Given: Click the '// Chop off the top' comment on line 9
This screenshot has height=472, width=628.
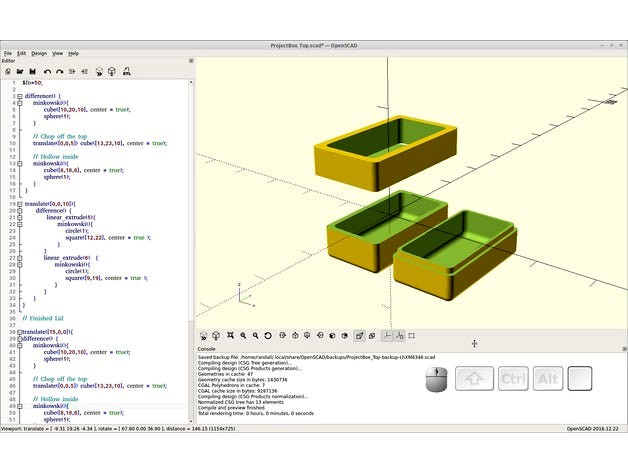Looking at the screenshot, I should pos(60,136).
